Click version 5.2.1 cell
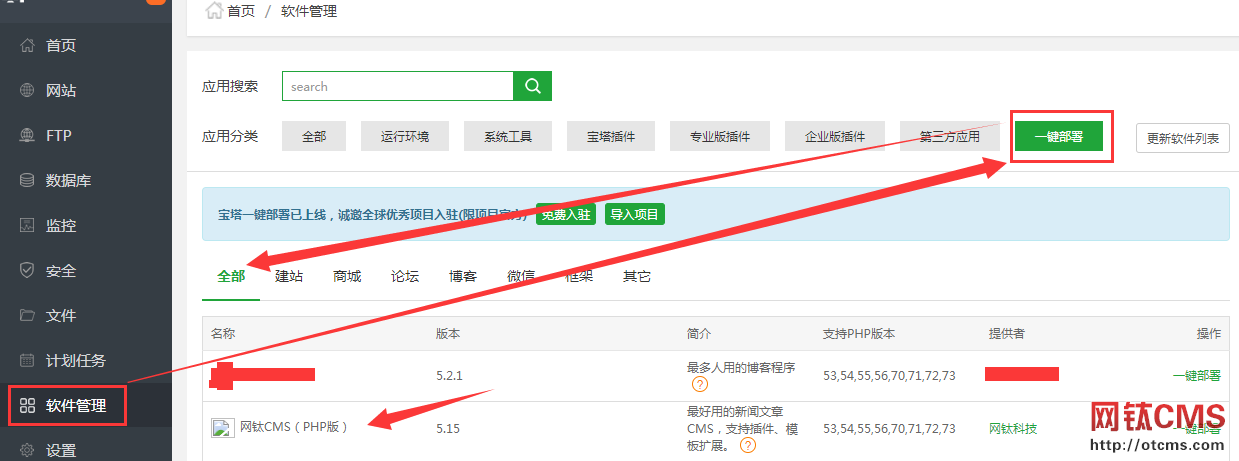This screenshot has width=1239, height=461. (x=450, y=376)
